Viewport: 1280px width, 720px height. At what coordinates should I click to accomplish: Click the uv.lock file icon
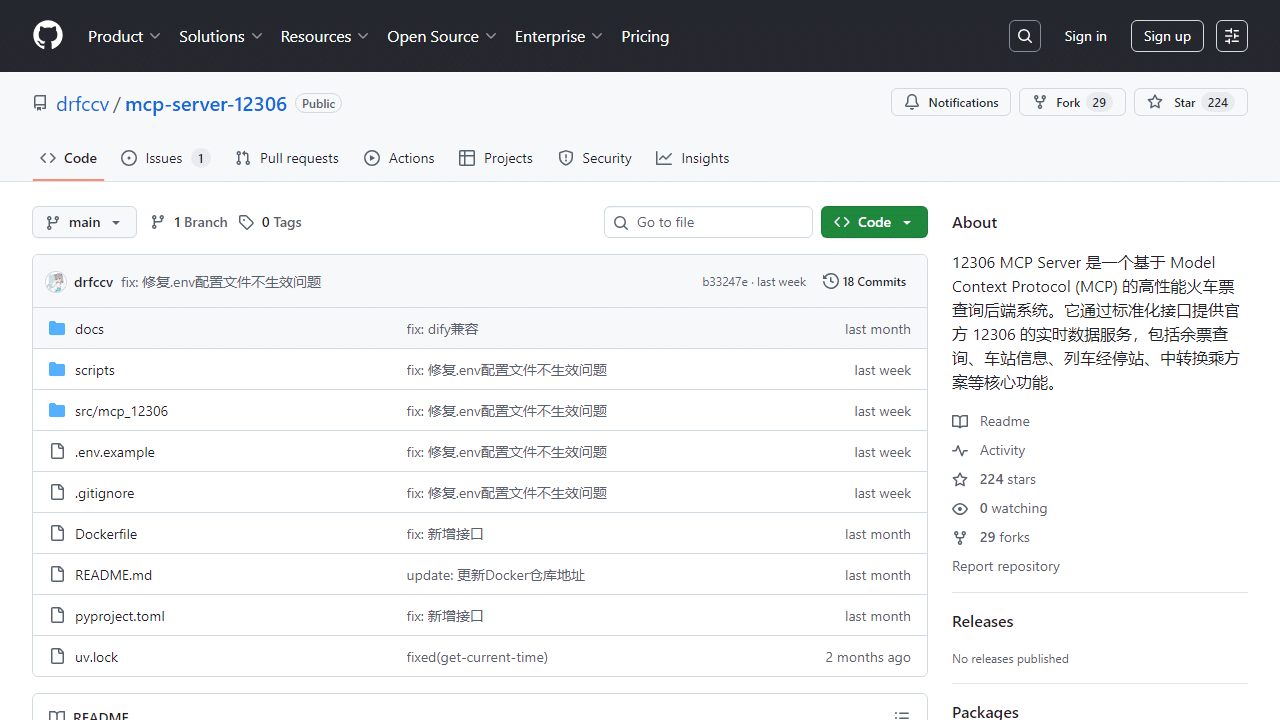(57, 657)
